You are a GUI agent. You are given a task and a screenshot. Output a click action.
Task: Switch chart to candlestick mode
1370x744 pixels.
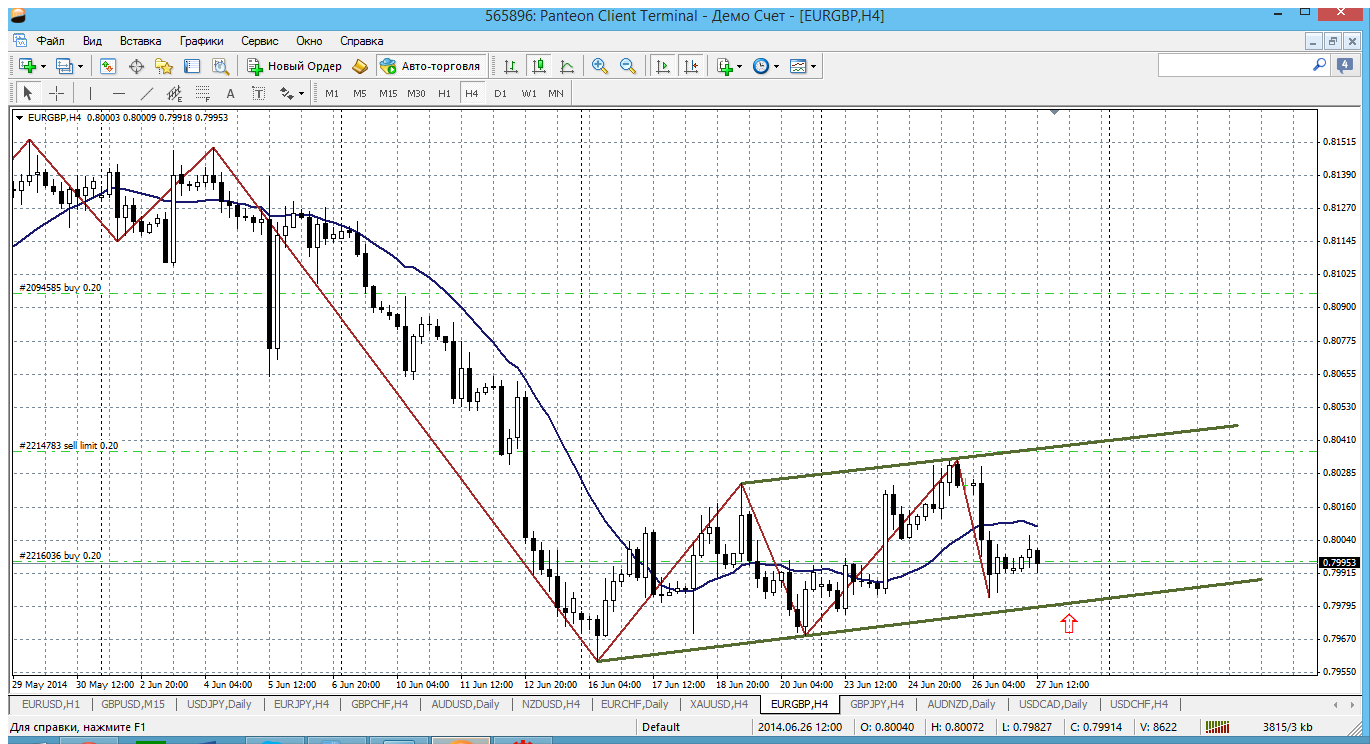click(x=539, y=66)
